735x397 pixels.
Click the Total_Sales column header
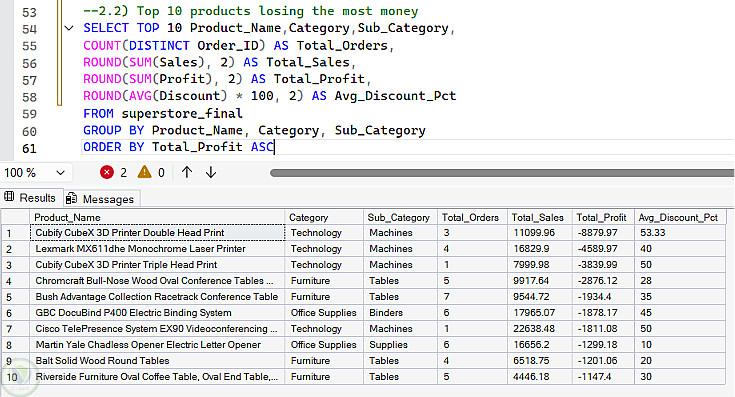click(x=540, y=217)
